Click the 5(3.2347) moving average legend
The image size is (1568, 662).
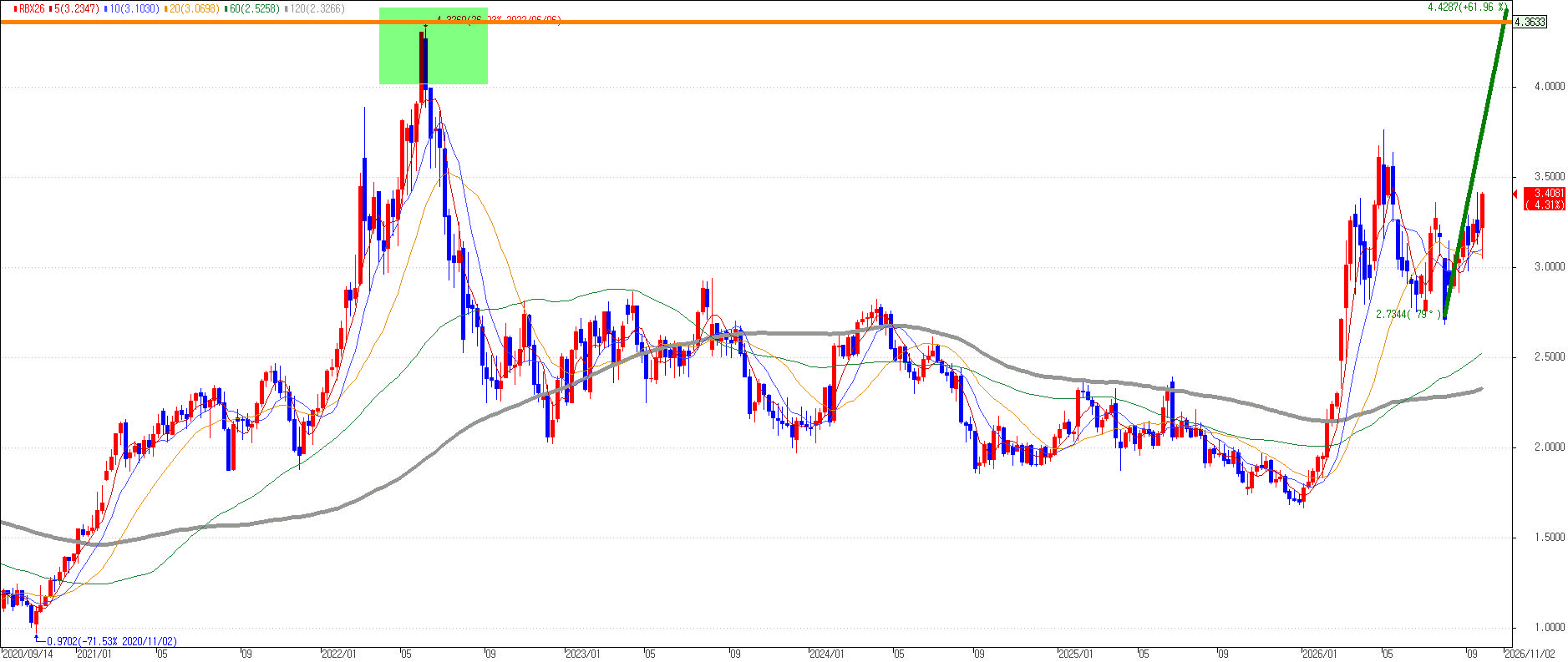[x=77, y=8]
